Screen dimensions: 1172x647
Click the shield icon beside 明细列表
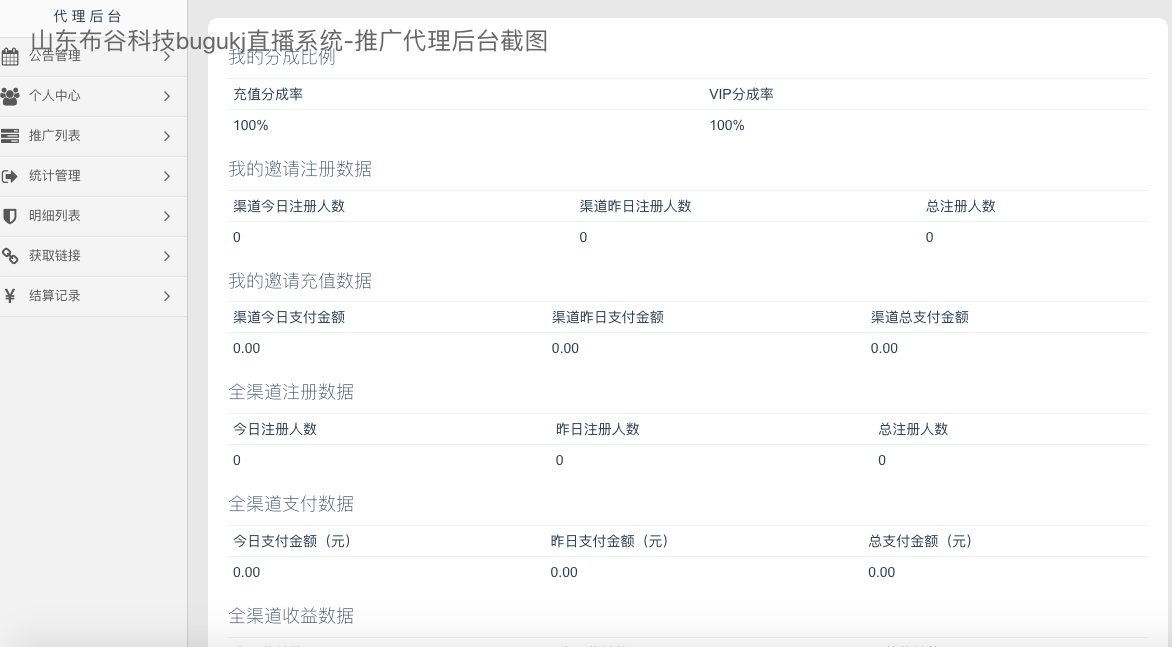[x=10, y=216]
